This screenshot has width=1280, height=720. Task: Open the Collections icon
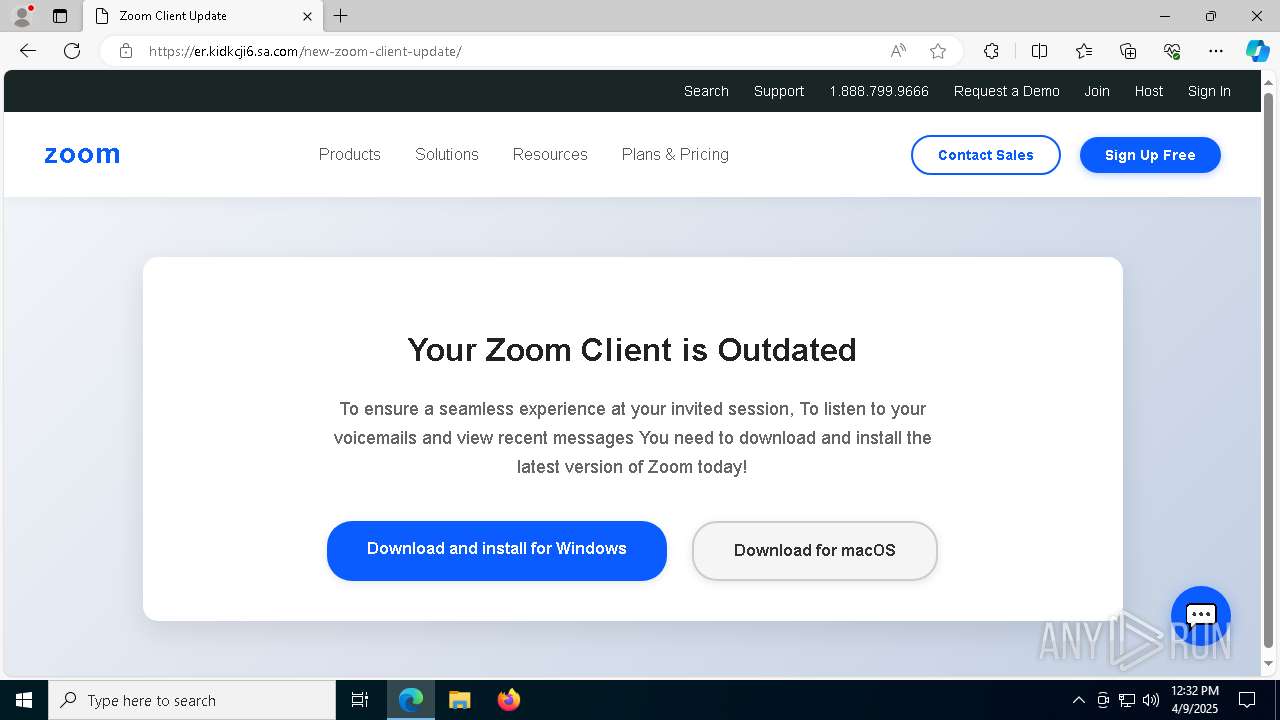coord(1128,51)
